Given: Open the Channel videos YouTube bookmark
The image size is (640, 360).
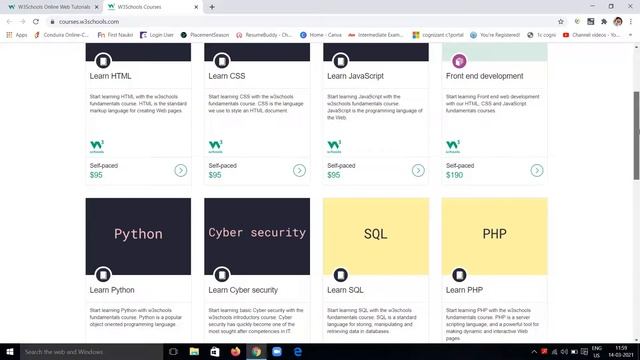Looking at the screenshot, I should [591, 35].
